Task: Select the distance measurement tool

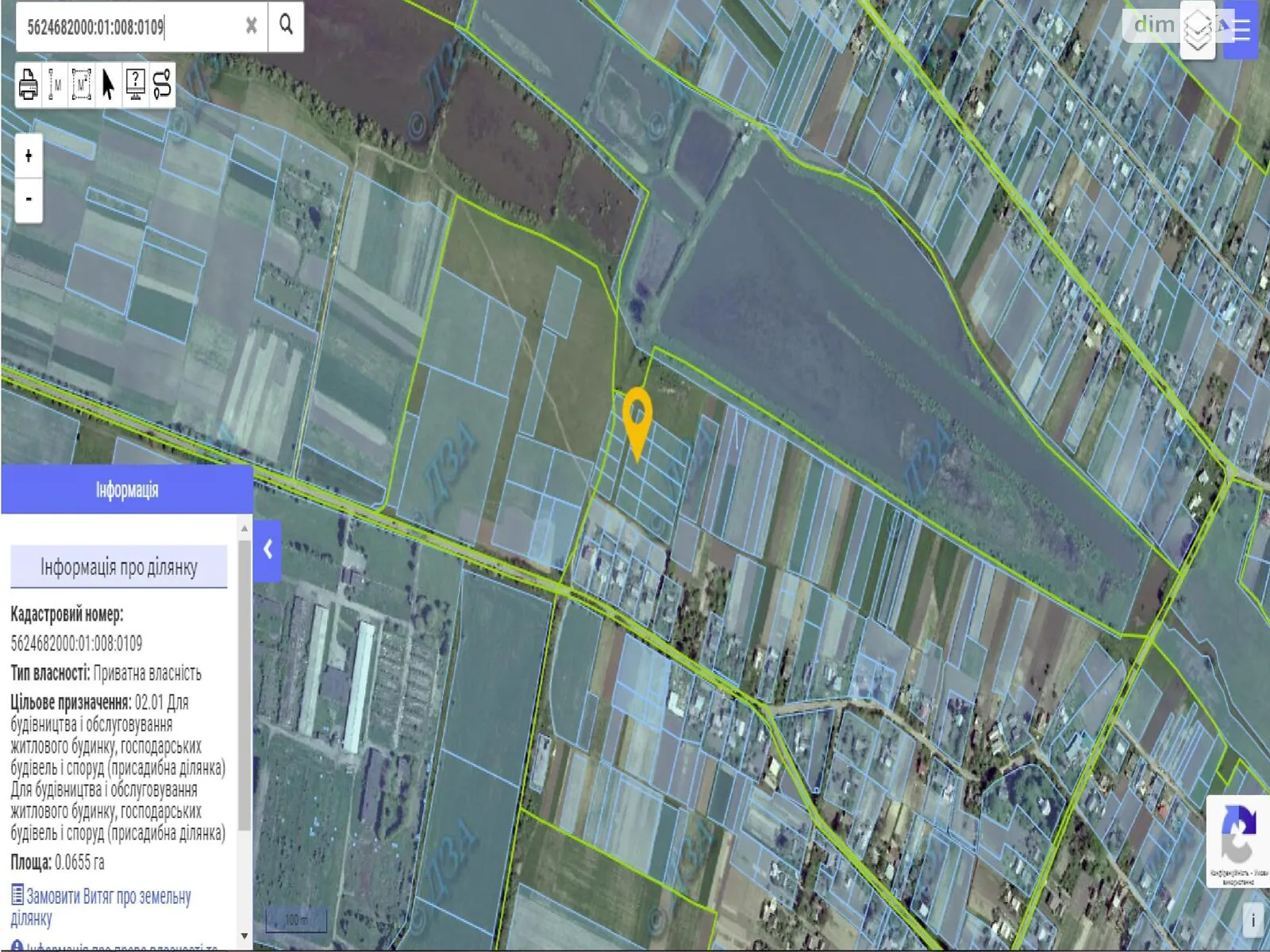Action: 55,84
